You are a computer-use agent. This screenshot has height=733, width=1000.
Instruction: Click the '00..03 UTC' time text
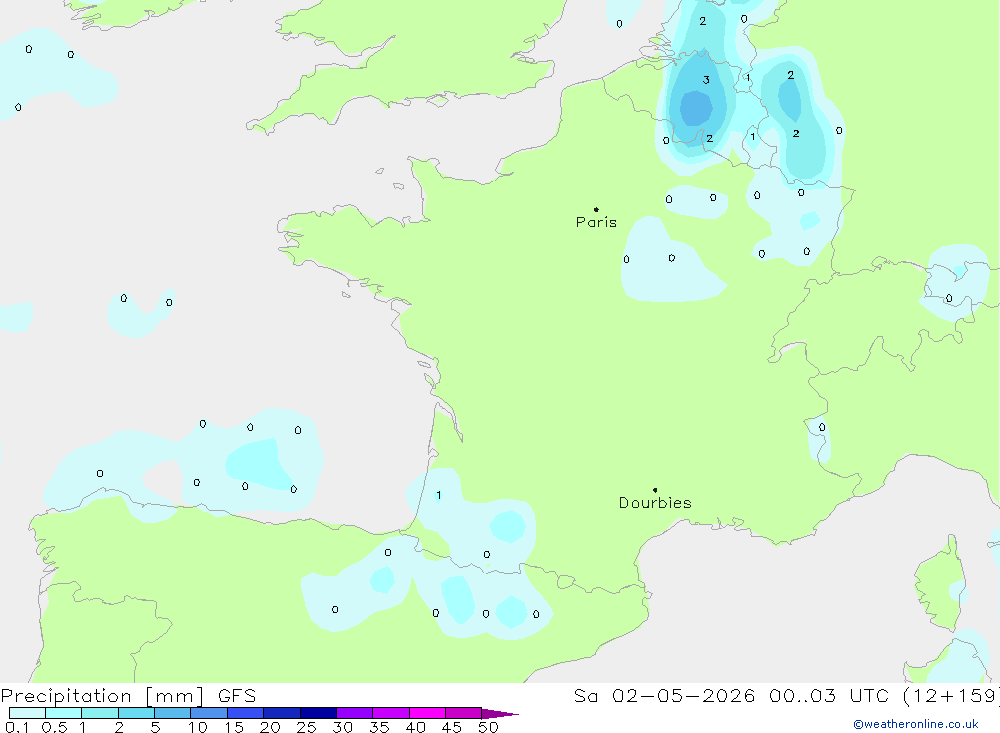(828, 695)
